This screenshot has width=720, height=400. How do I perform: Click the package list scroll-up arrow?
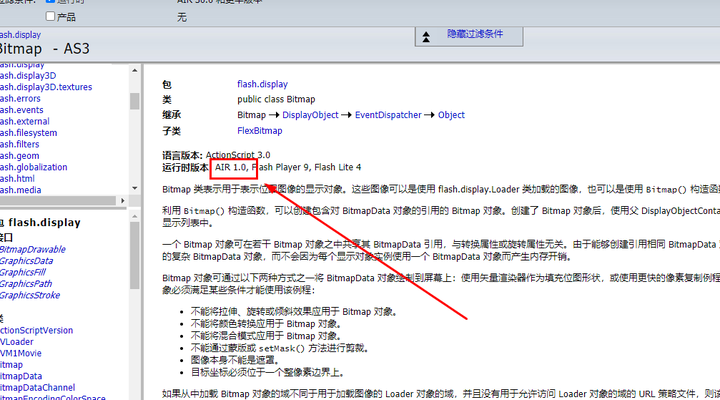click(x=135, y=70)
